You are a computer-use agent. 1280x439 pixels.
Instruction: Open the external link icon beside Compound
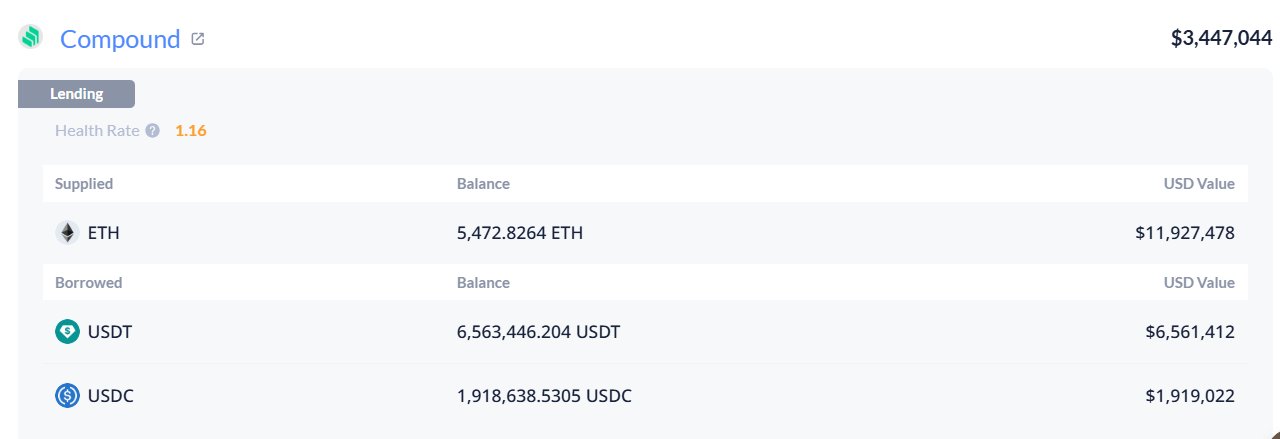[x=198, y=39]
